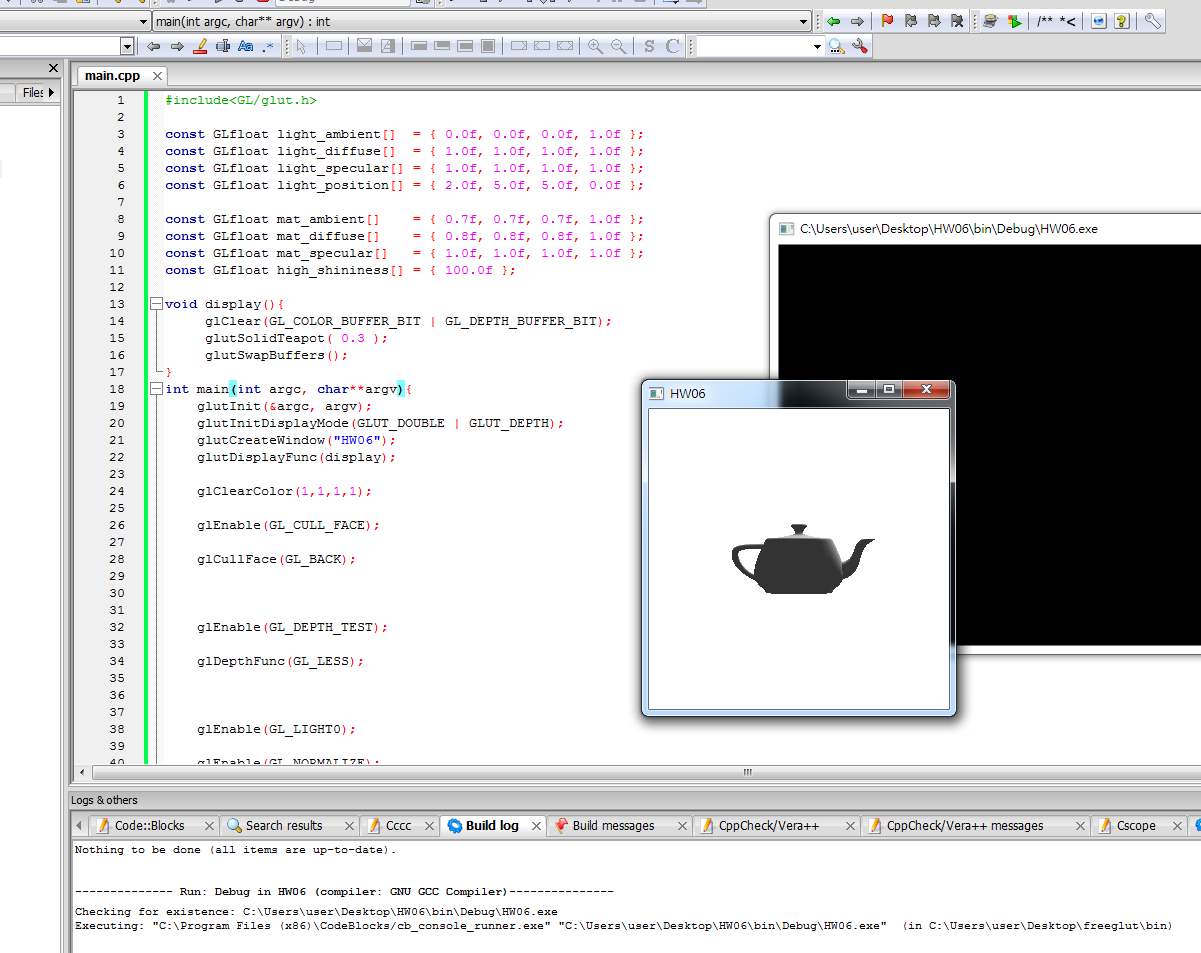This screenshot has width=1201, height=953.
Task: Click the rendered teapot in HW06 window
Action: tap(800, 561)
